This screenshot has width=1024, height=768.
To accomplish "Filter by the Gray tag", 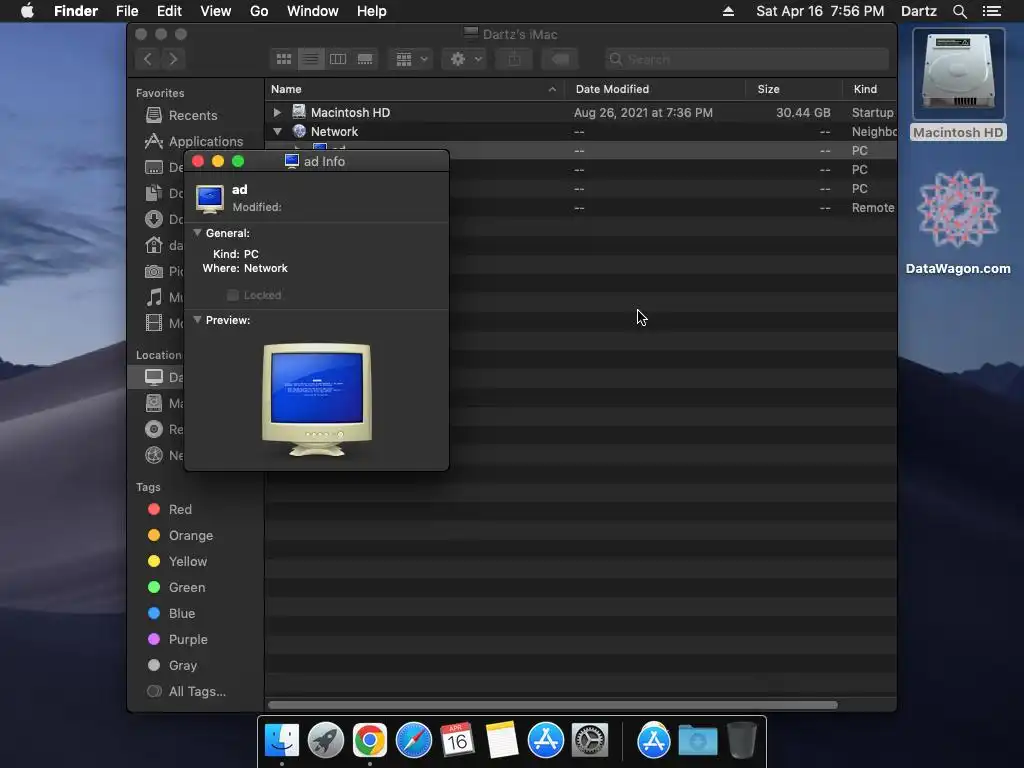I will [x=172, y=665].
